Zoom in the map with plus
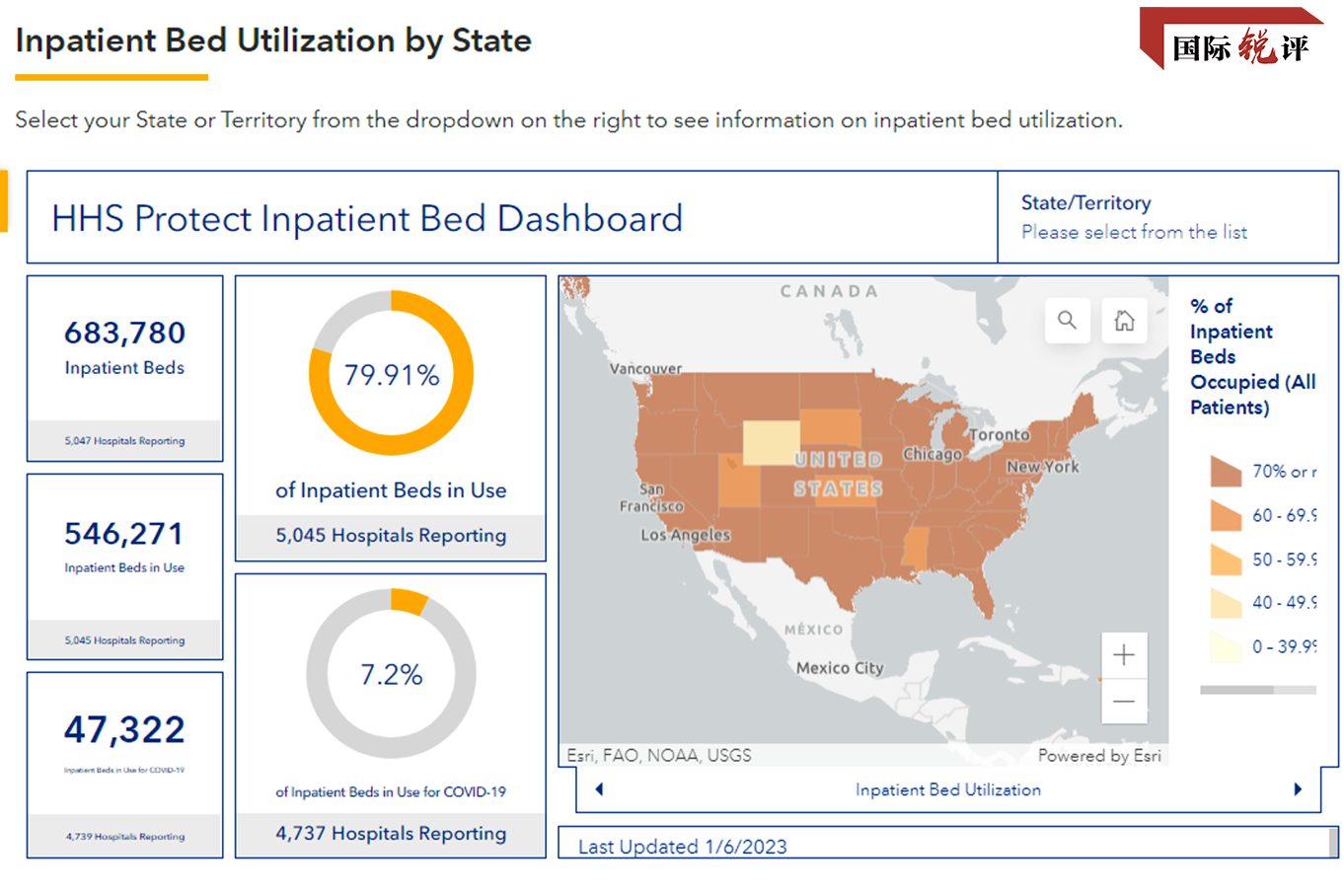The image size is (1344, 896). click(x=1124, y=655)
